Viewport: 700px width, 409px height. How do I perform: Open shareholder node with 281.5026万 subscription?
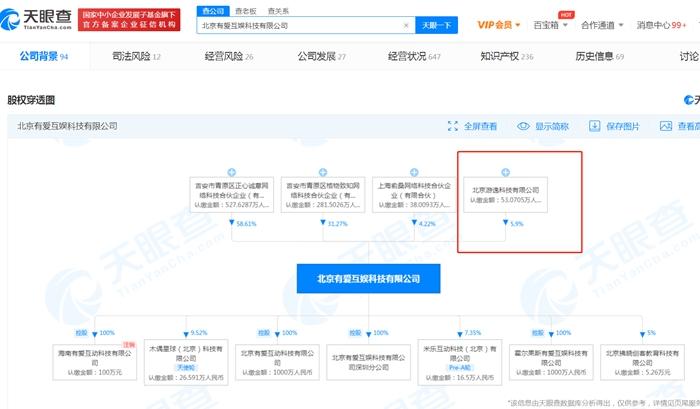click(x=323, y=195)
